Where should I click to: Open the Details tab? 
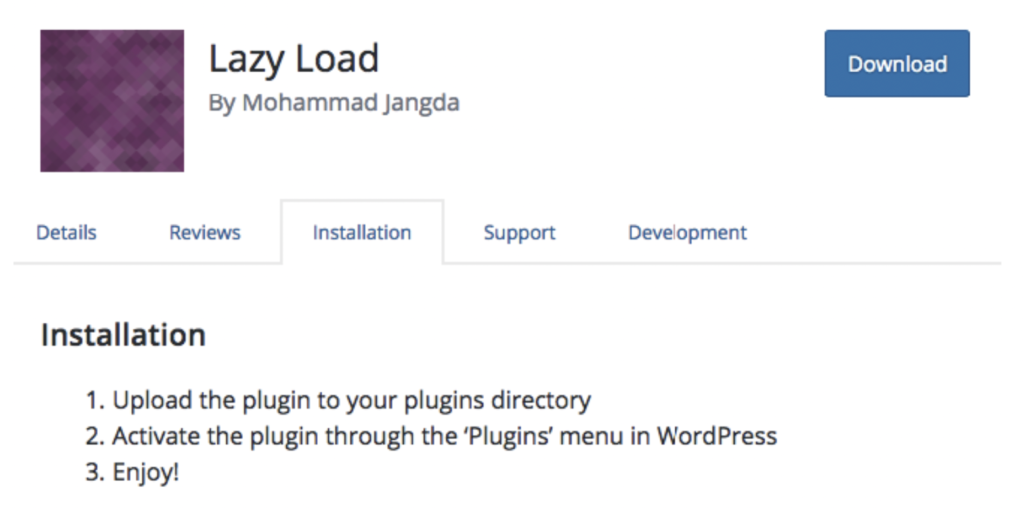66,233
